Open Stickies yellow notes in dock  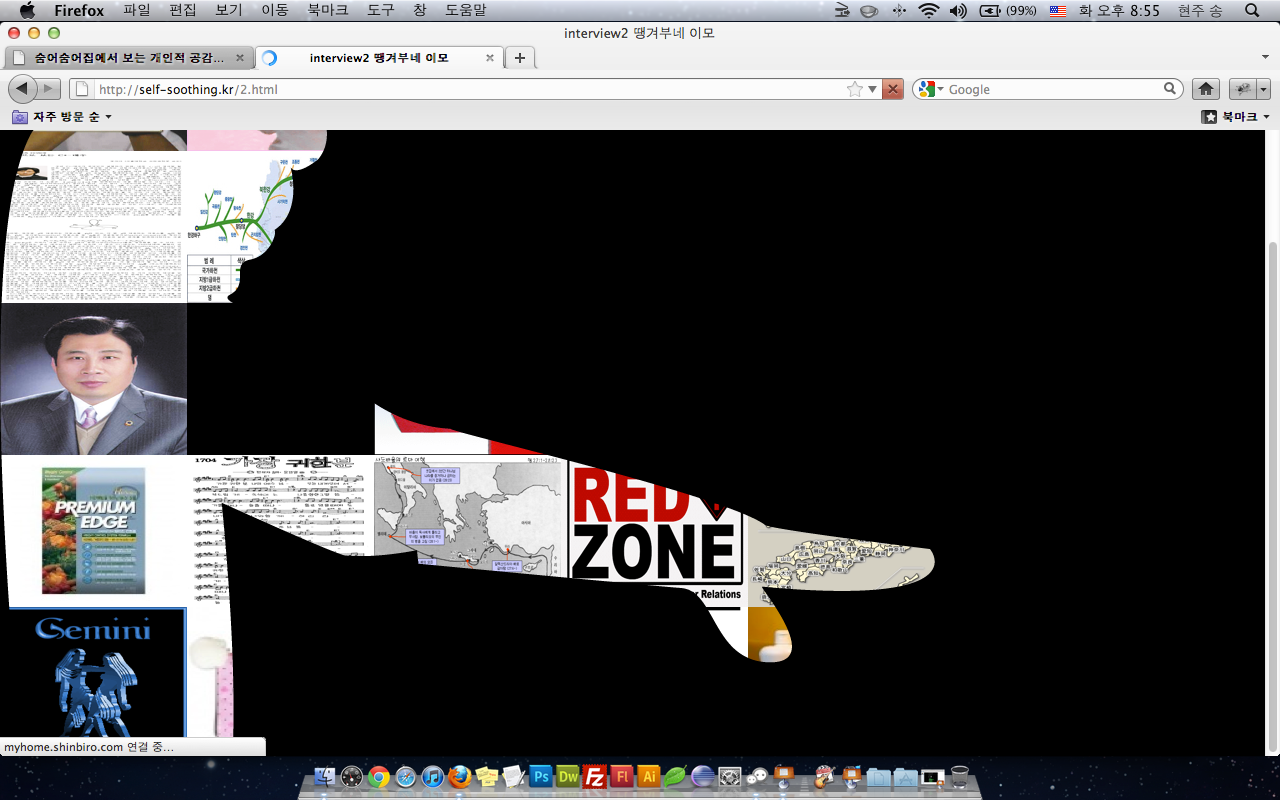point(487,777)
